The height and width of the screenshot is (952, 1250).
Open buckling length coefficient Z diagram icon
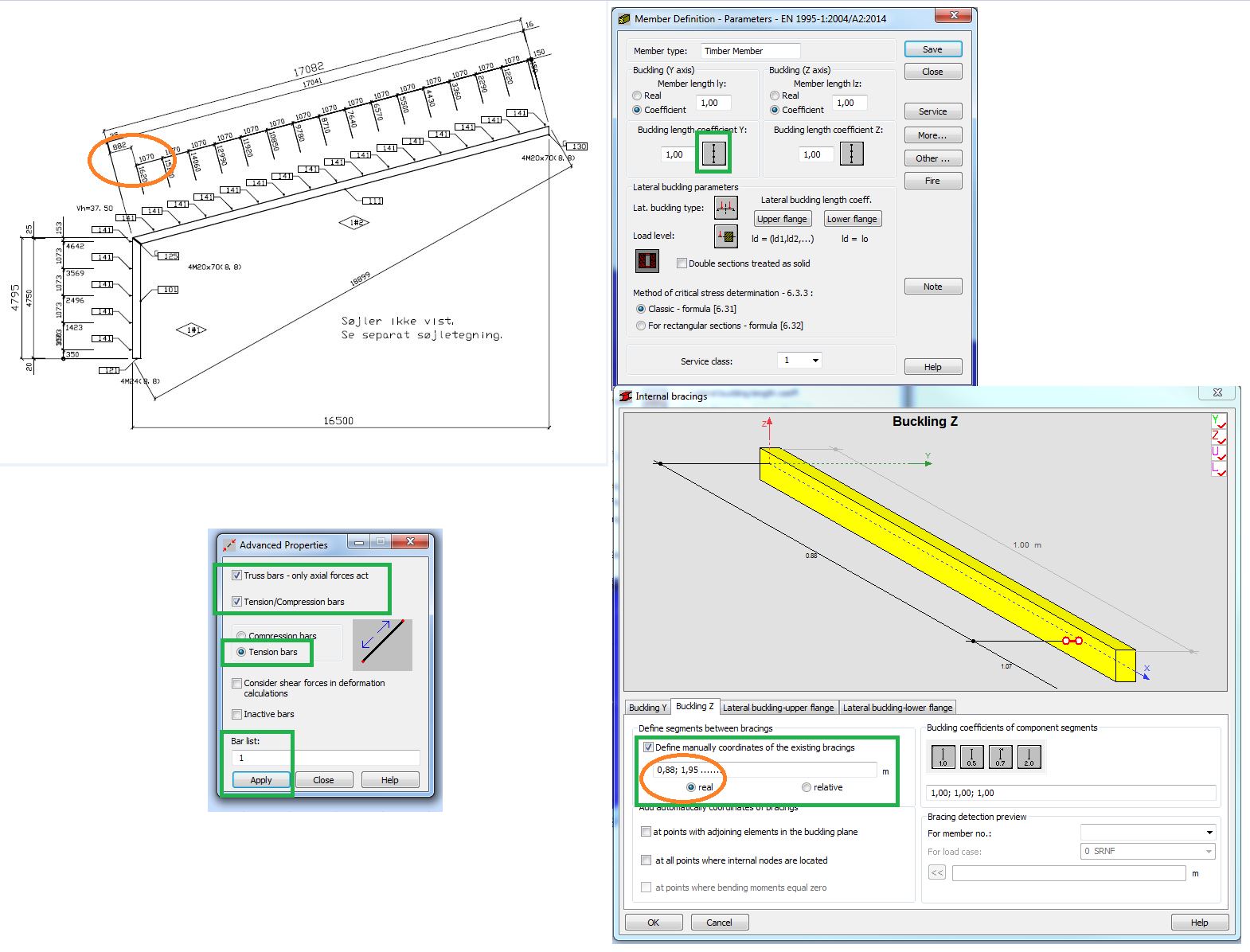pos(852,154)
